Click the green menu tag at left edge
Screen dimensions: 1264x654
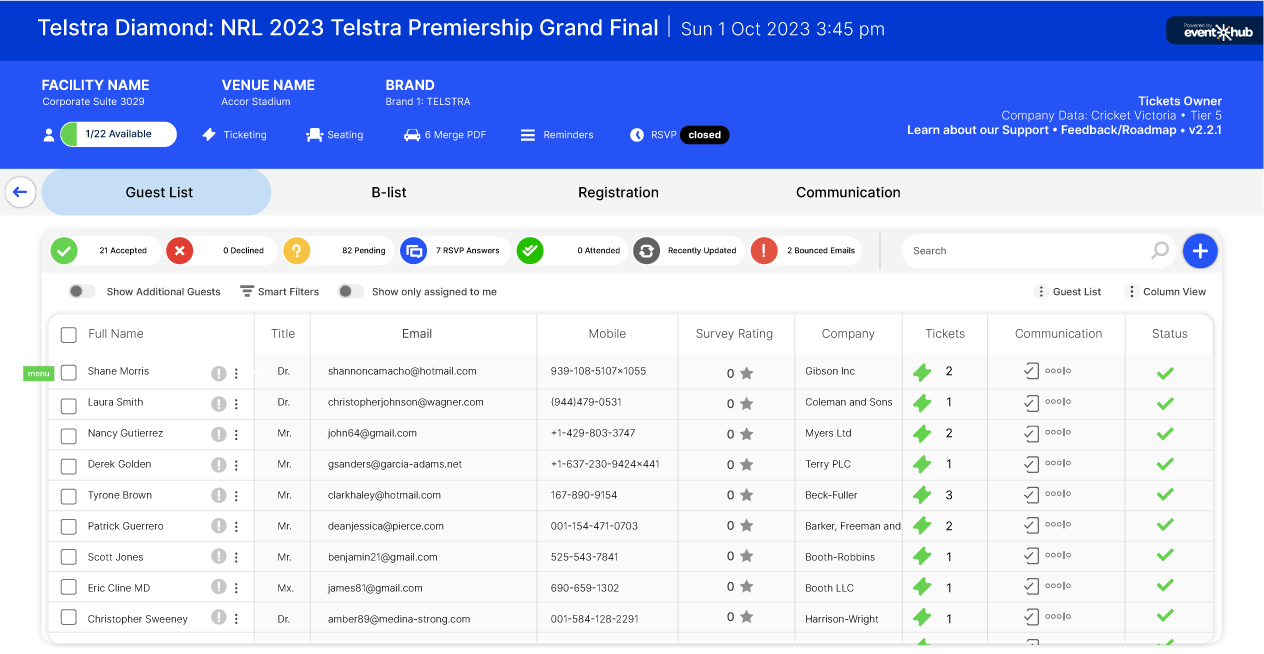[39, 373]
